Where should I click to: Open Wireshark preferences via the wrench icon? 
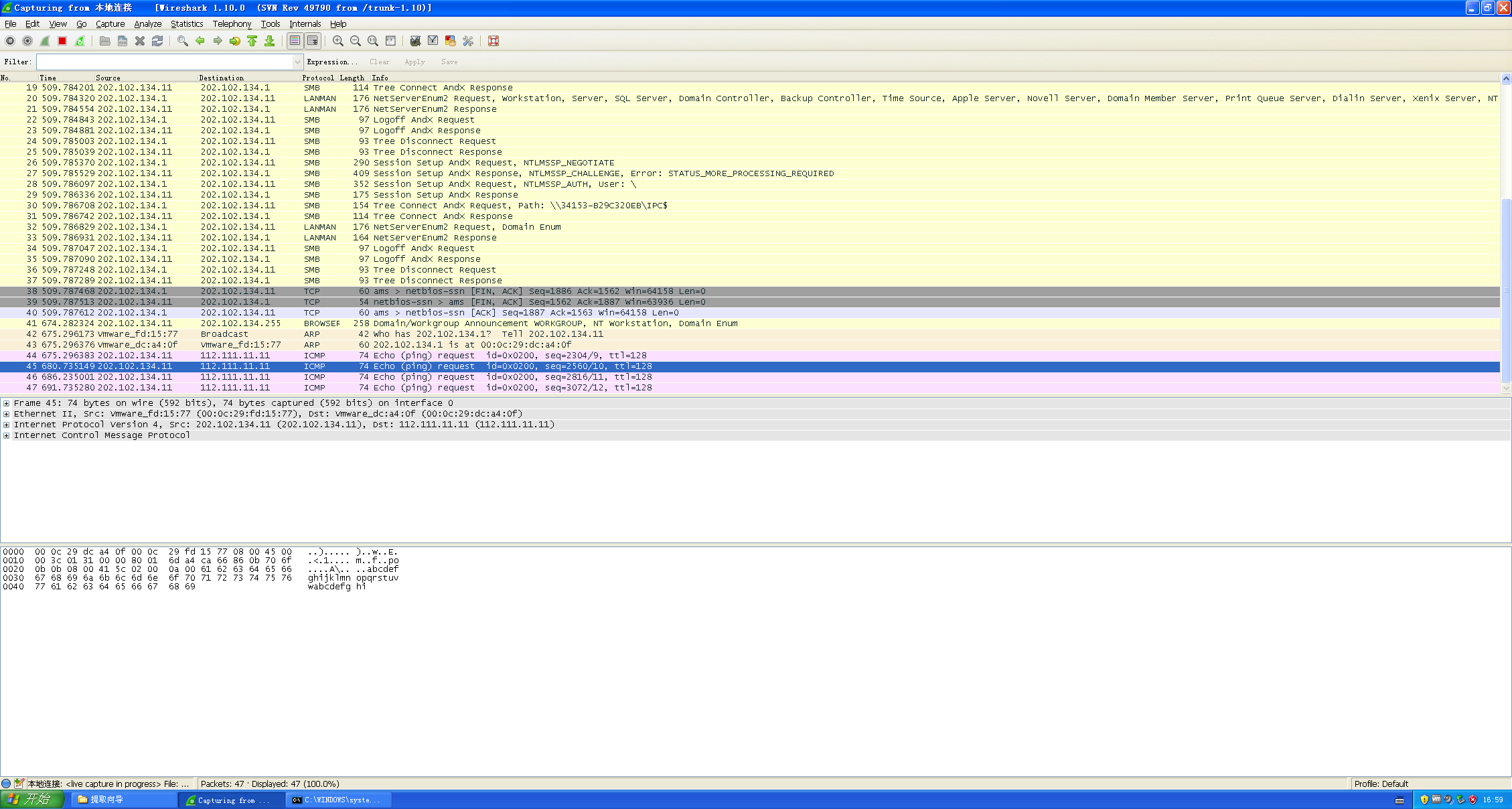467,41
